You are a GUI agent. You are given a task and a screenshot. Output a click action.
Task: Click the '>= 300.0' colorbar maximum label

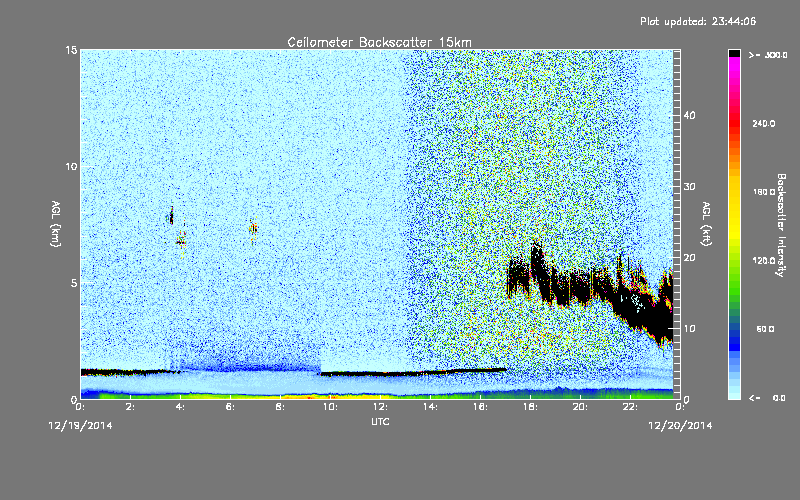[x=768, y=55]
